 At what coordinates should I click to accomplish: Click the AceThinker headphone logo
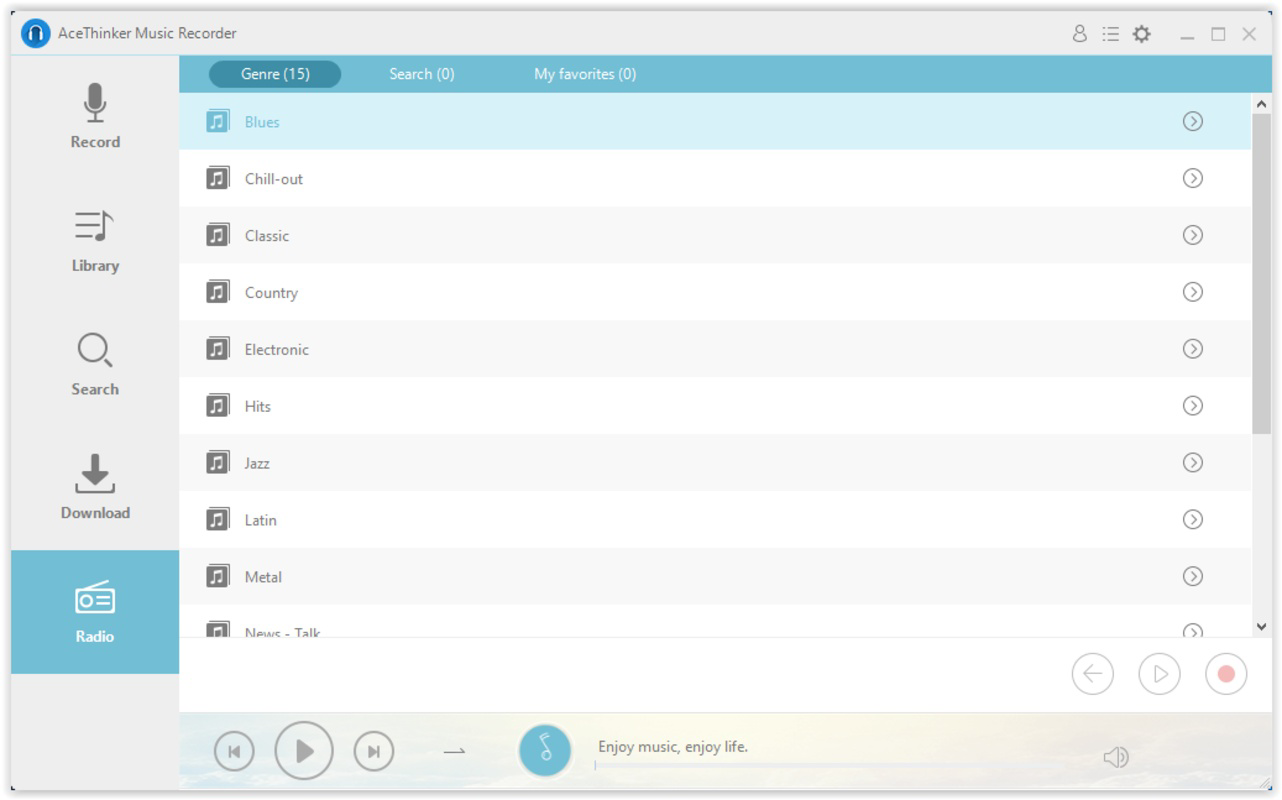pos(35,33)
